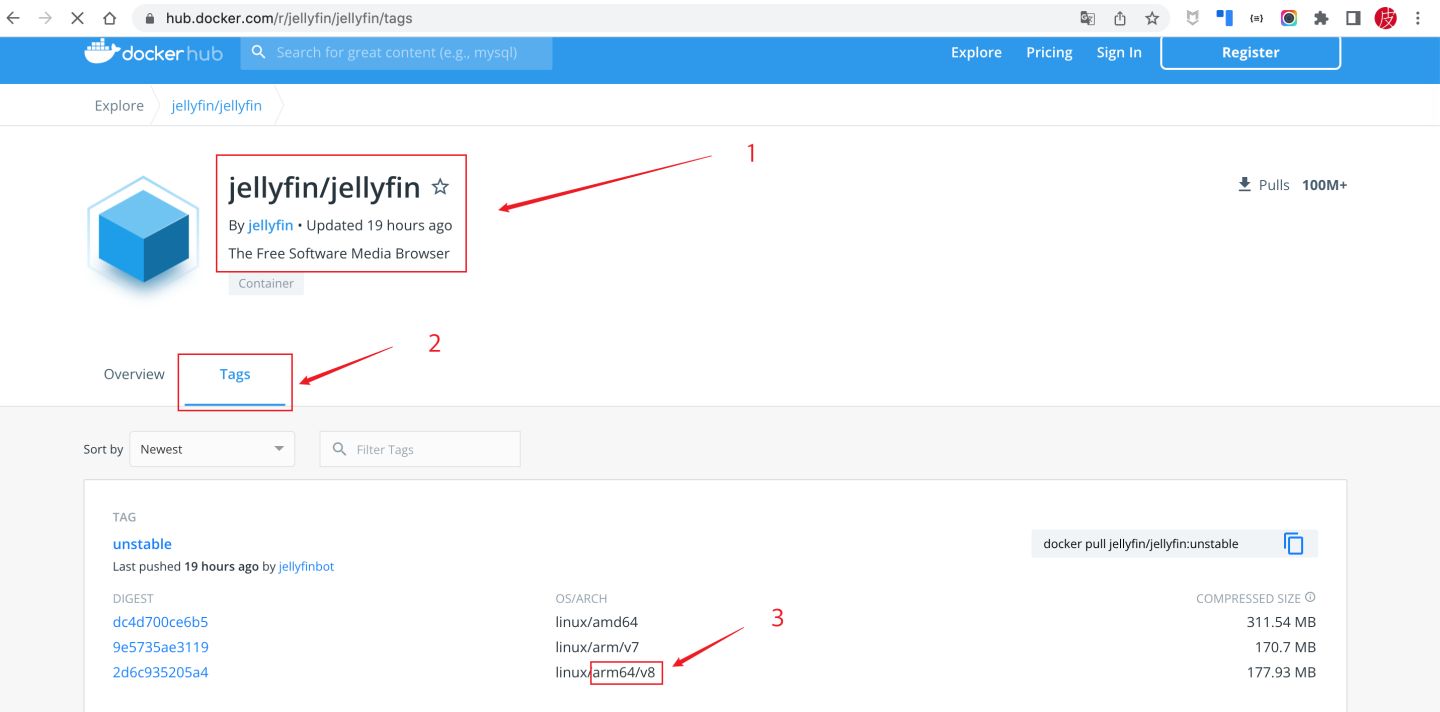1440x712 pixels.
Task: Click the lock icon in the address bar
Action: (x=149, y=18)
